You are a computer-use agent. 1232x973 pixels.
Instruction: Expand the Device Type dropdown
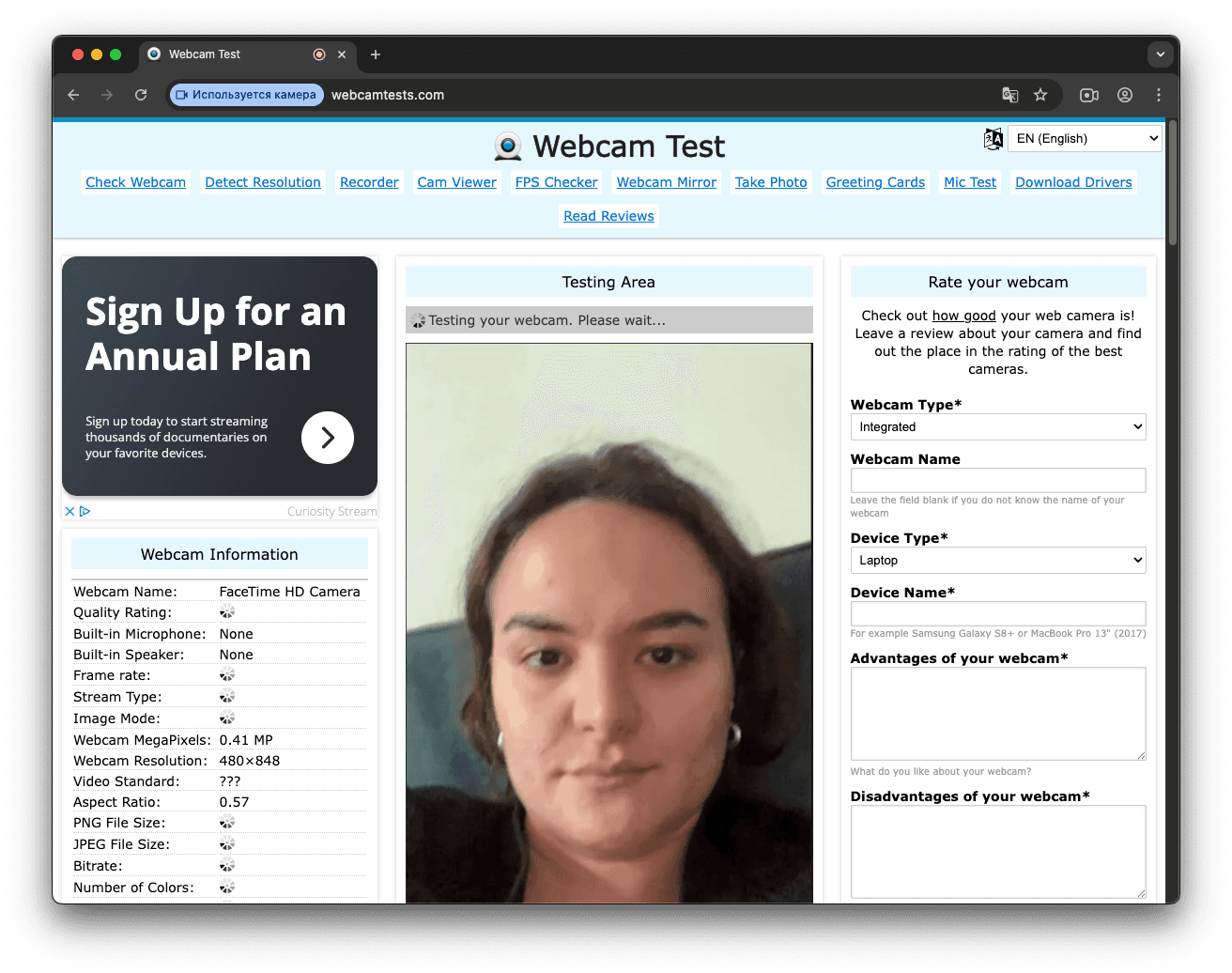tap(997, 561)
